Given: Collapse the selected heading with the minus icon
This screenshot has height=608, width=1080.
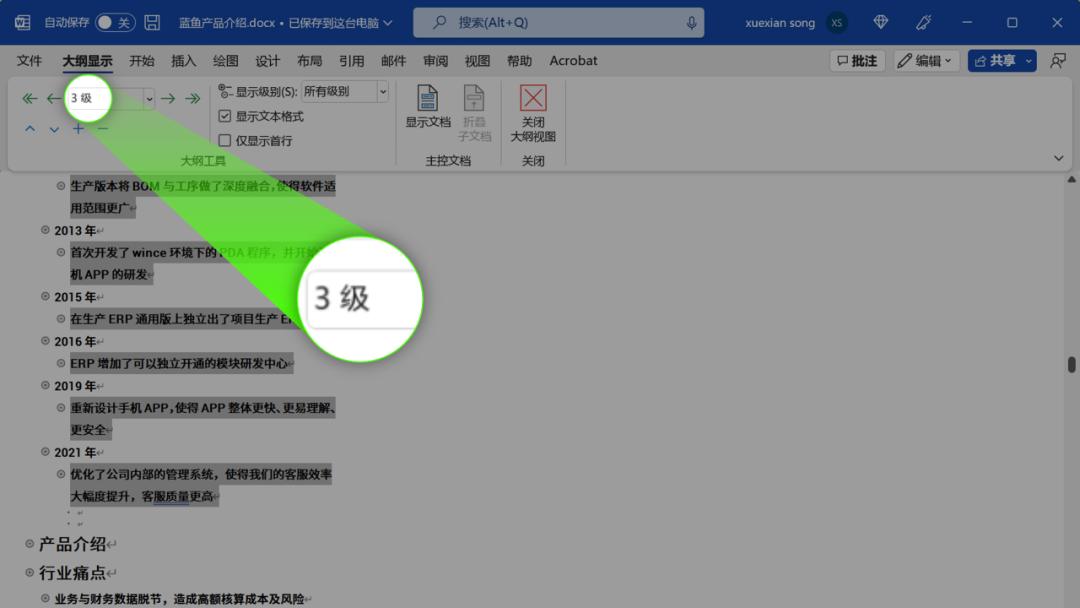Looking at the screenshot, I should click(x=103, y=128).
